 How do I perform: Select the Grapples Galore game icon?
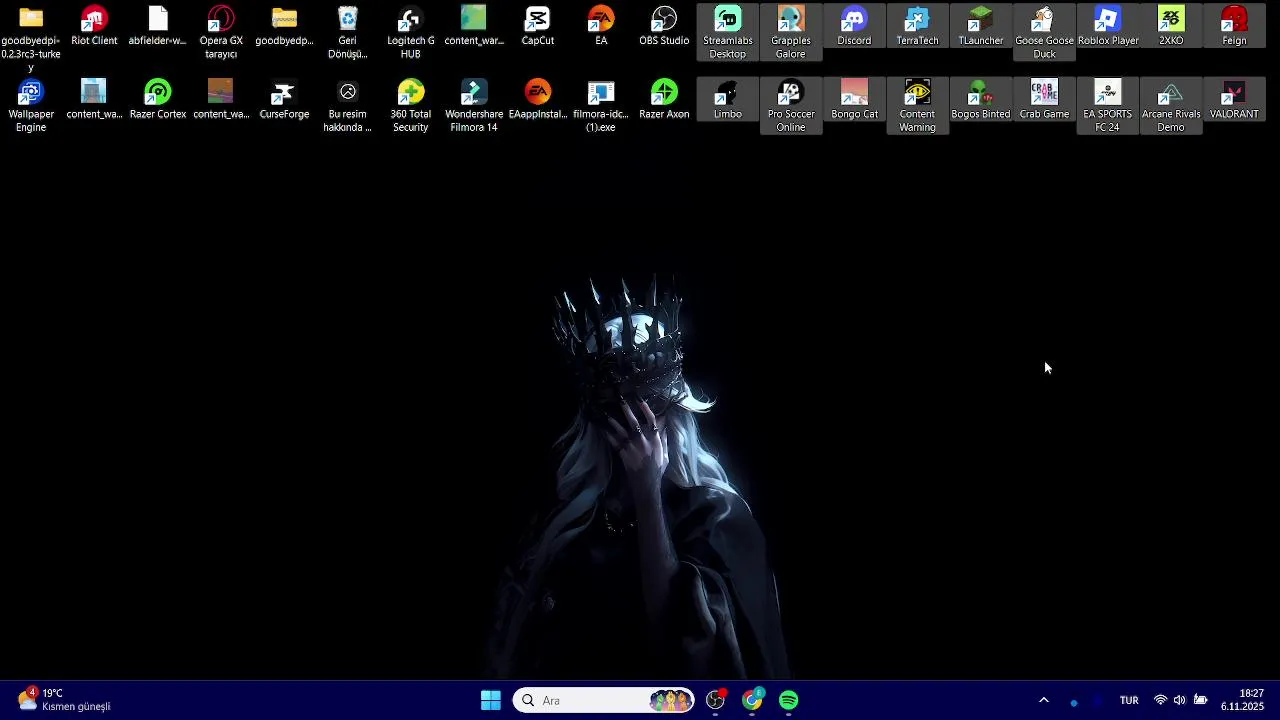point(790,32)
